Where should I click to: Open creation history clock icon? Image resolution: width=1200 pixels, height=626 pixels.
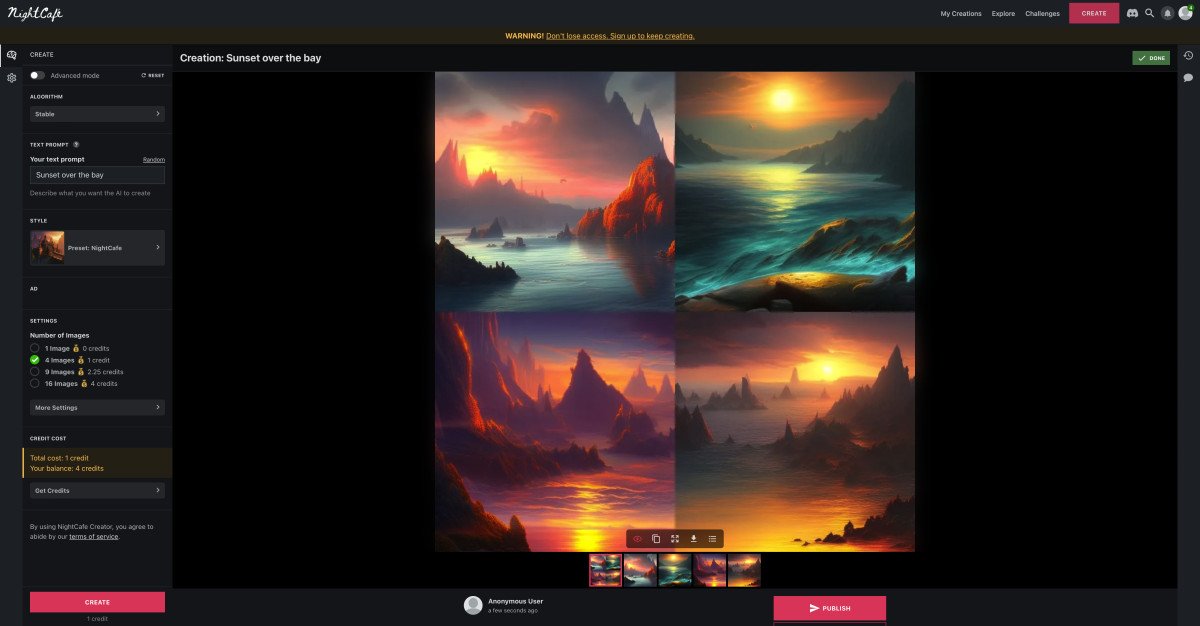pos(1188,56)
